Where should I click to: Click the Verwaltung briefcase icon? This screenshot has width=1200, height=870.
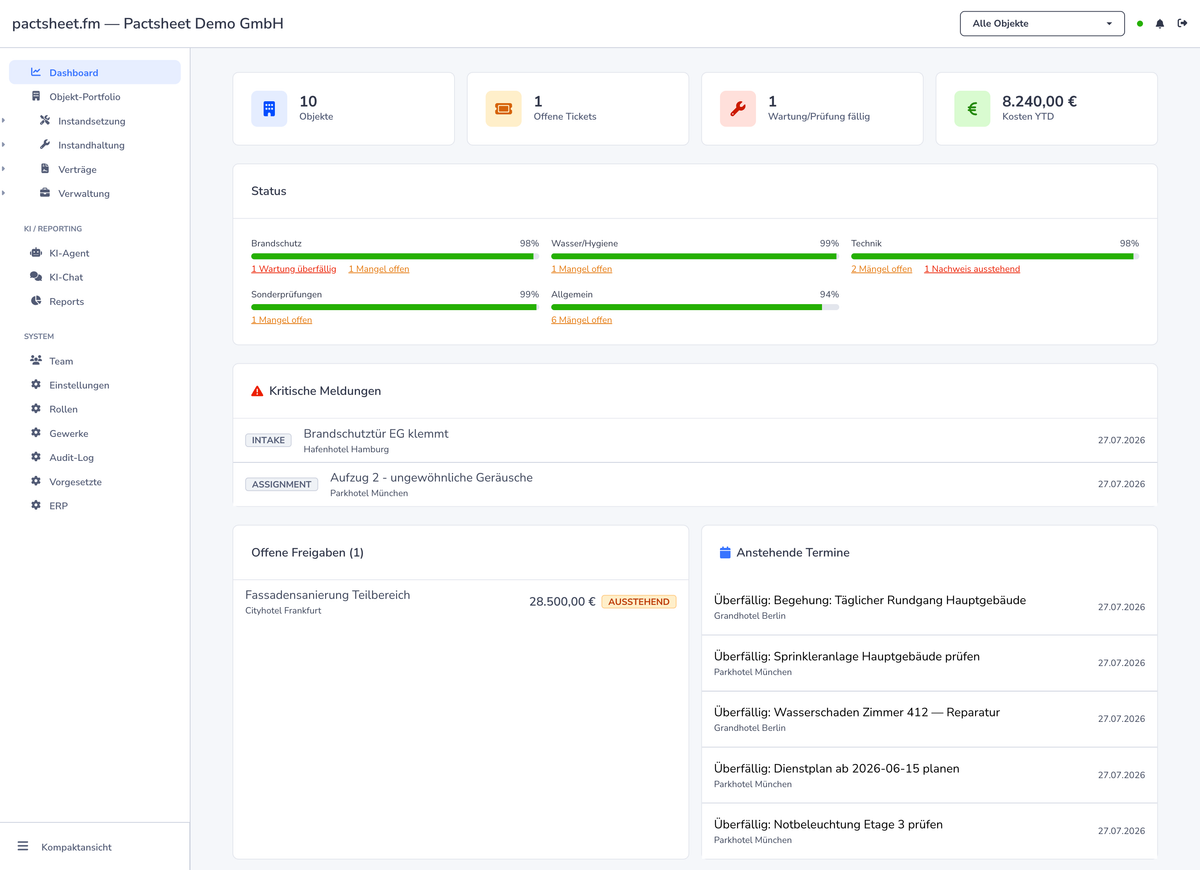pos(45,193)
